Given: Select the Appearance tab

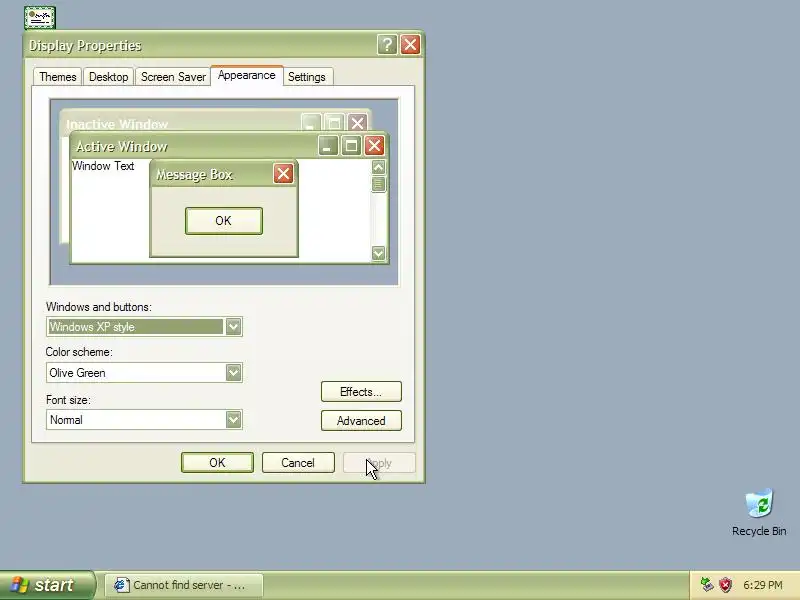Looking at the screenshot, I should 246,76.
